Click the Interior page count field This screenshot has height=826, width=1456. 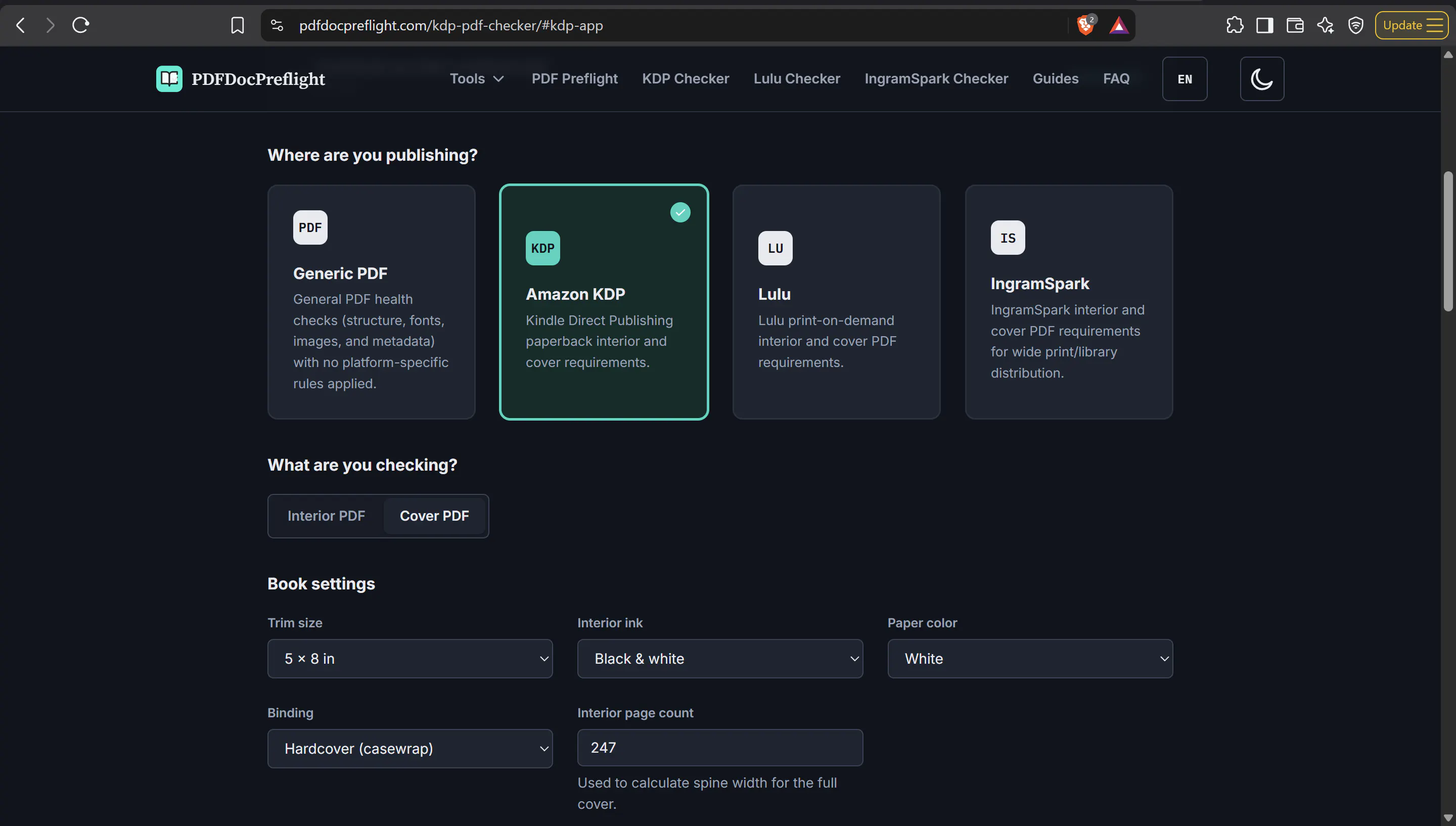pos(720,748)
